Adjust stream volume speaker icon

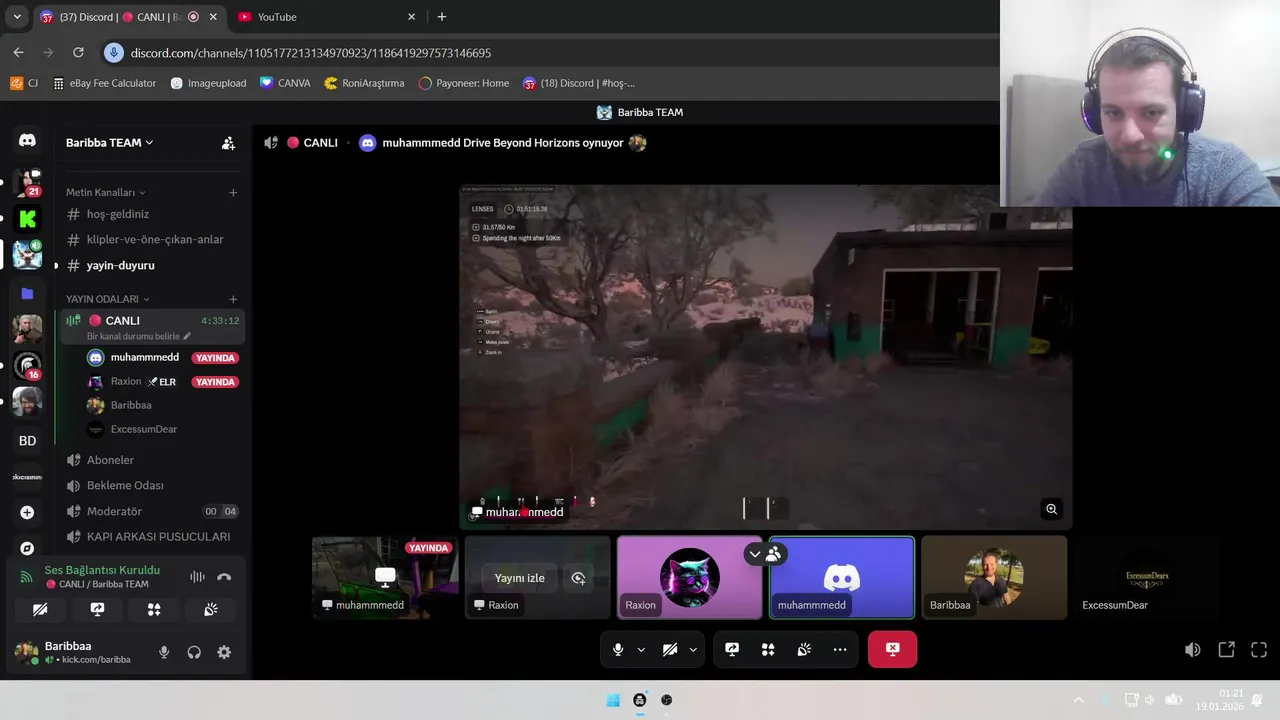click(x=1192, y=650)
